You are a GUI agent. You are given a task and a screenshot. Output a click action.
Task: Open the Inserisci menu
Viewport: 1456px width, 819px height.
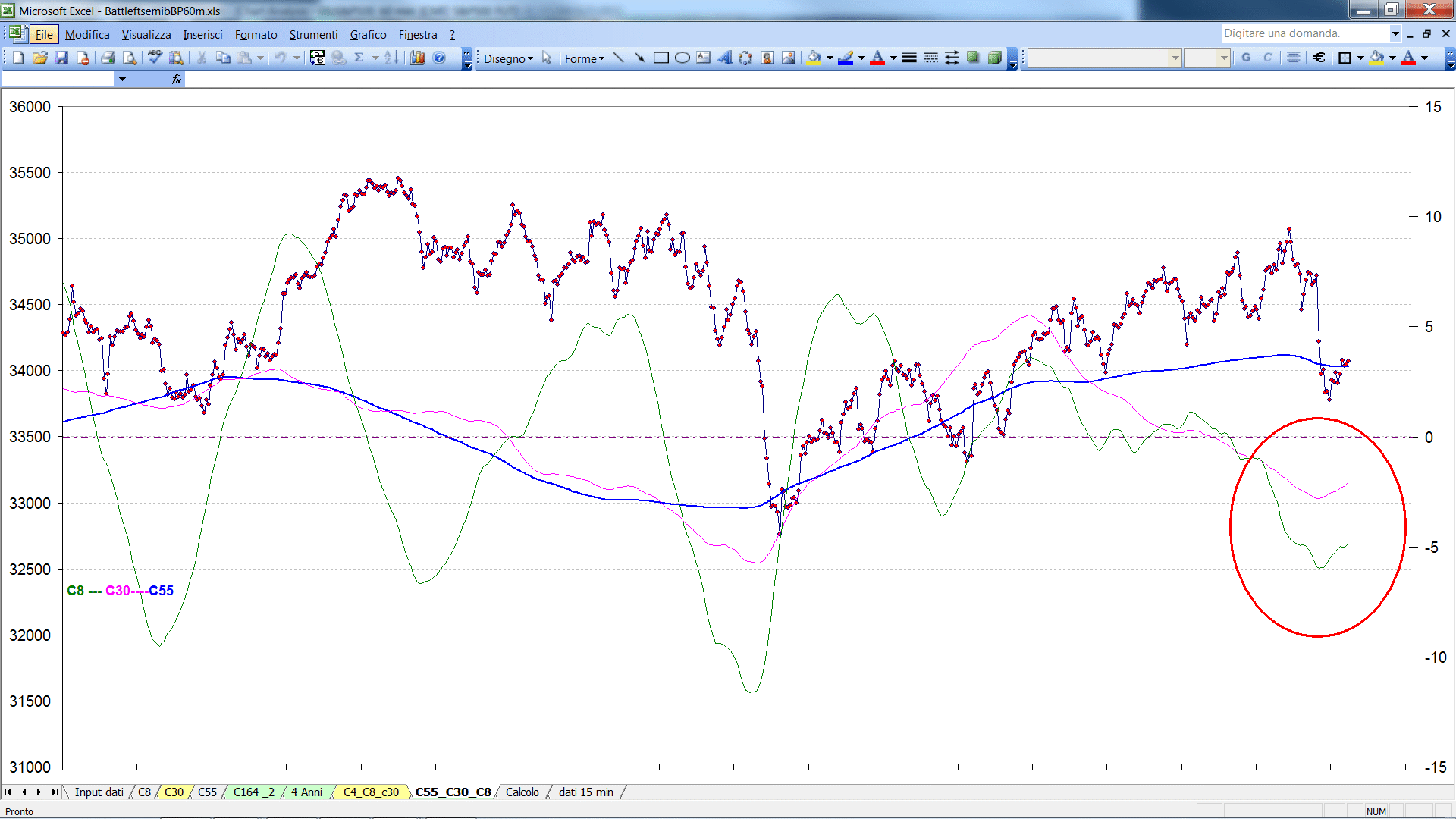[x=202, y=34]
